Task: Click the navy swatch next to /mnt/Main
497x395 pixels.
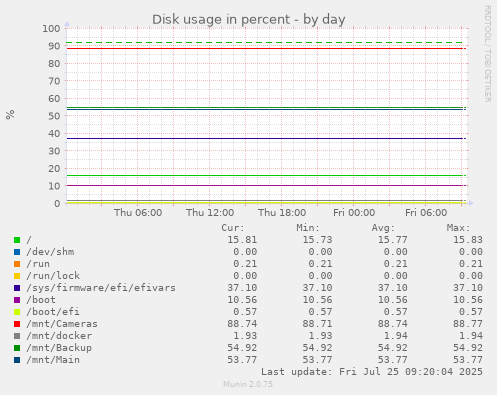Action: [x=17, y=360]
